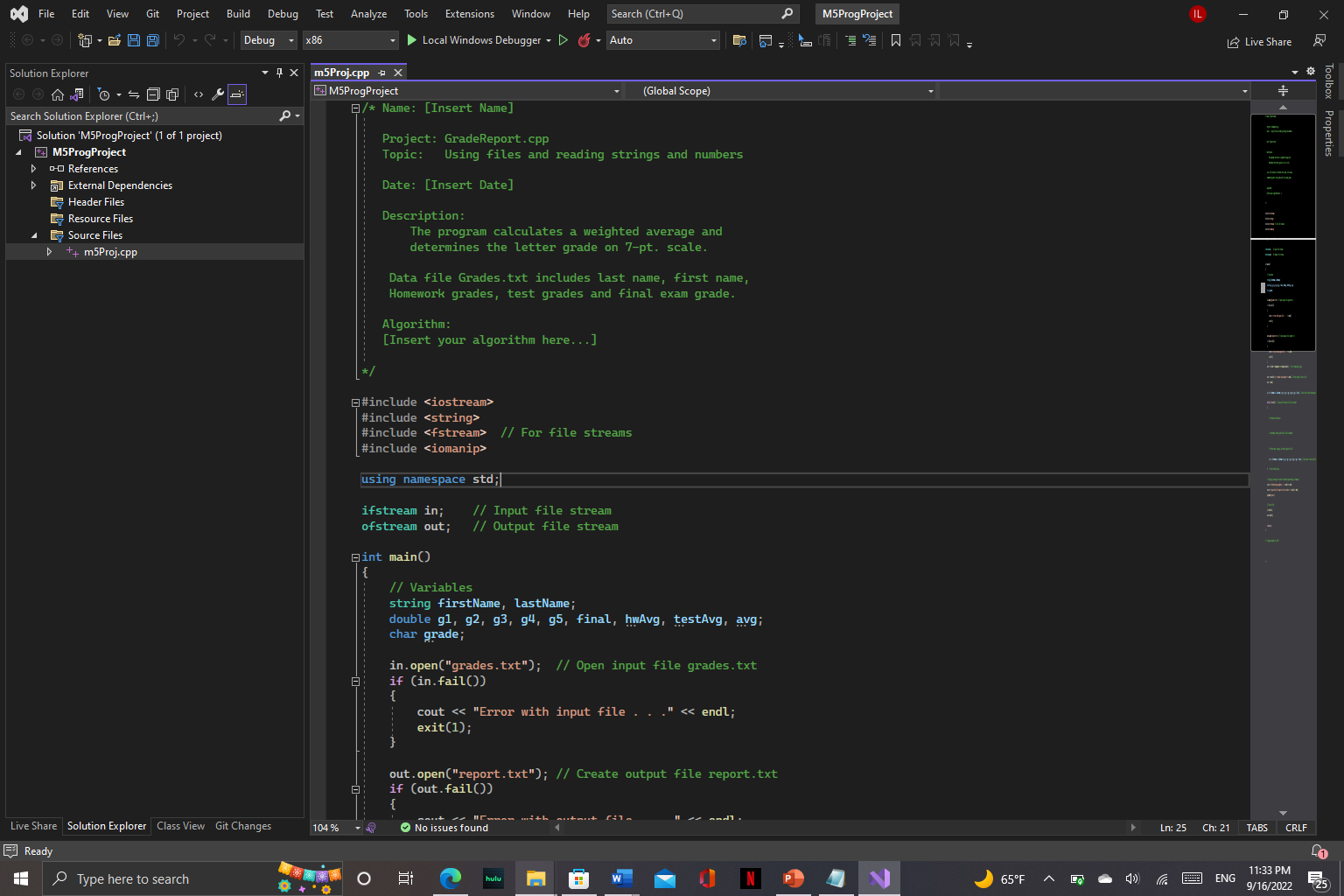Open the Build menu
The width and height of the screenshot is (1344, 896).
(x=238, y=14)
